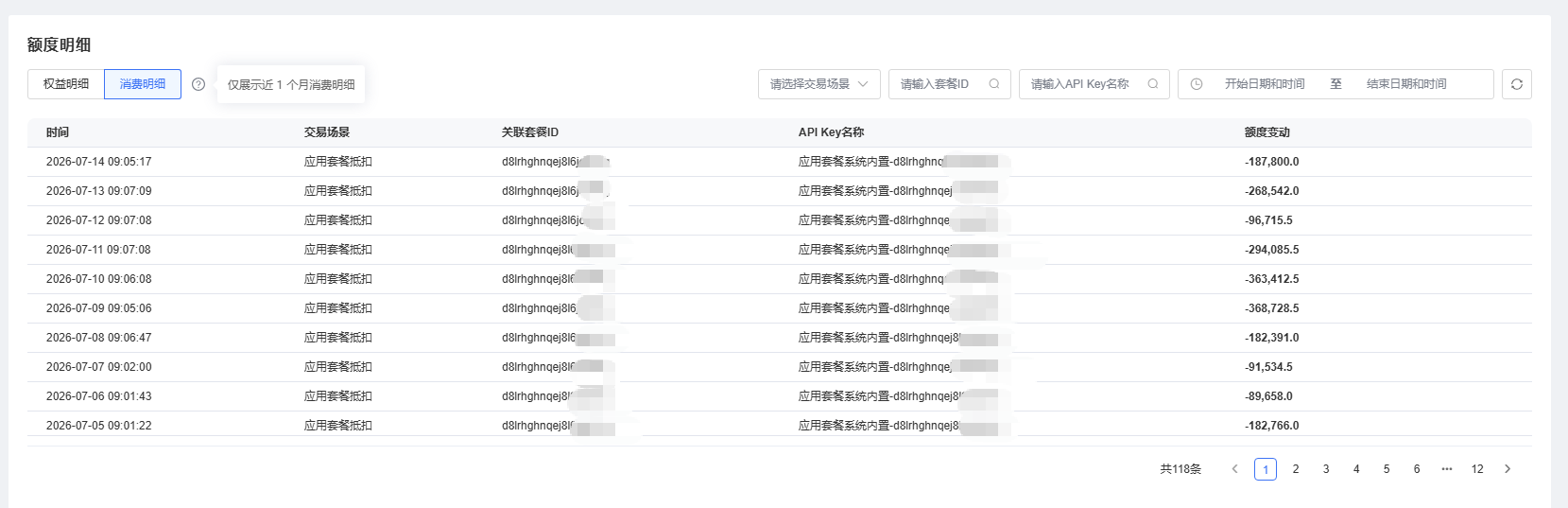This screenshot has width=1568, height=508.
Task: Click the -268,542.0 quota value
Action: pyautogui.click(x=1272, y=191)
